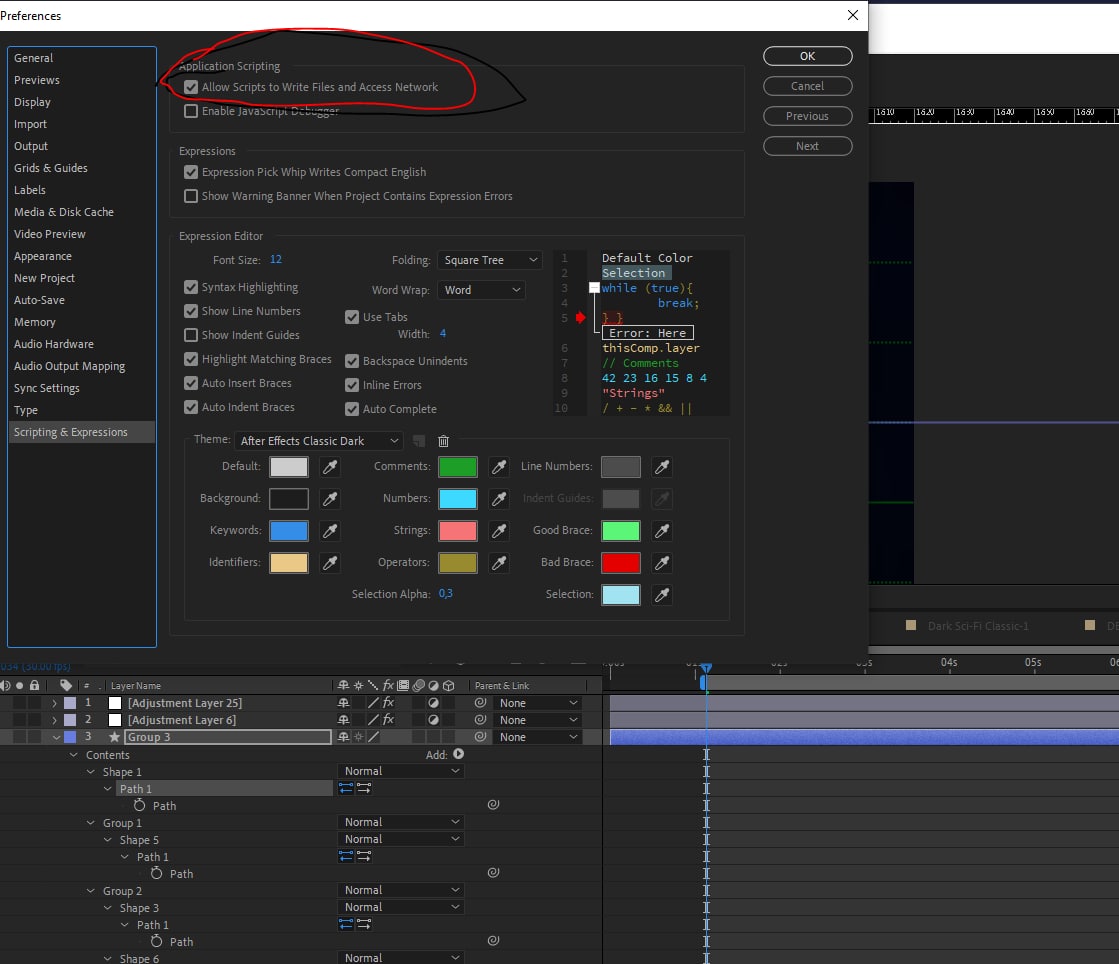Click the adjustment layer switch on Adjustment Layer 6
This screenshot has height=964, width=1119.
(x=433, y=720)
